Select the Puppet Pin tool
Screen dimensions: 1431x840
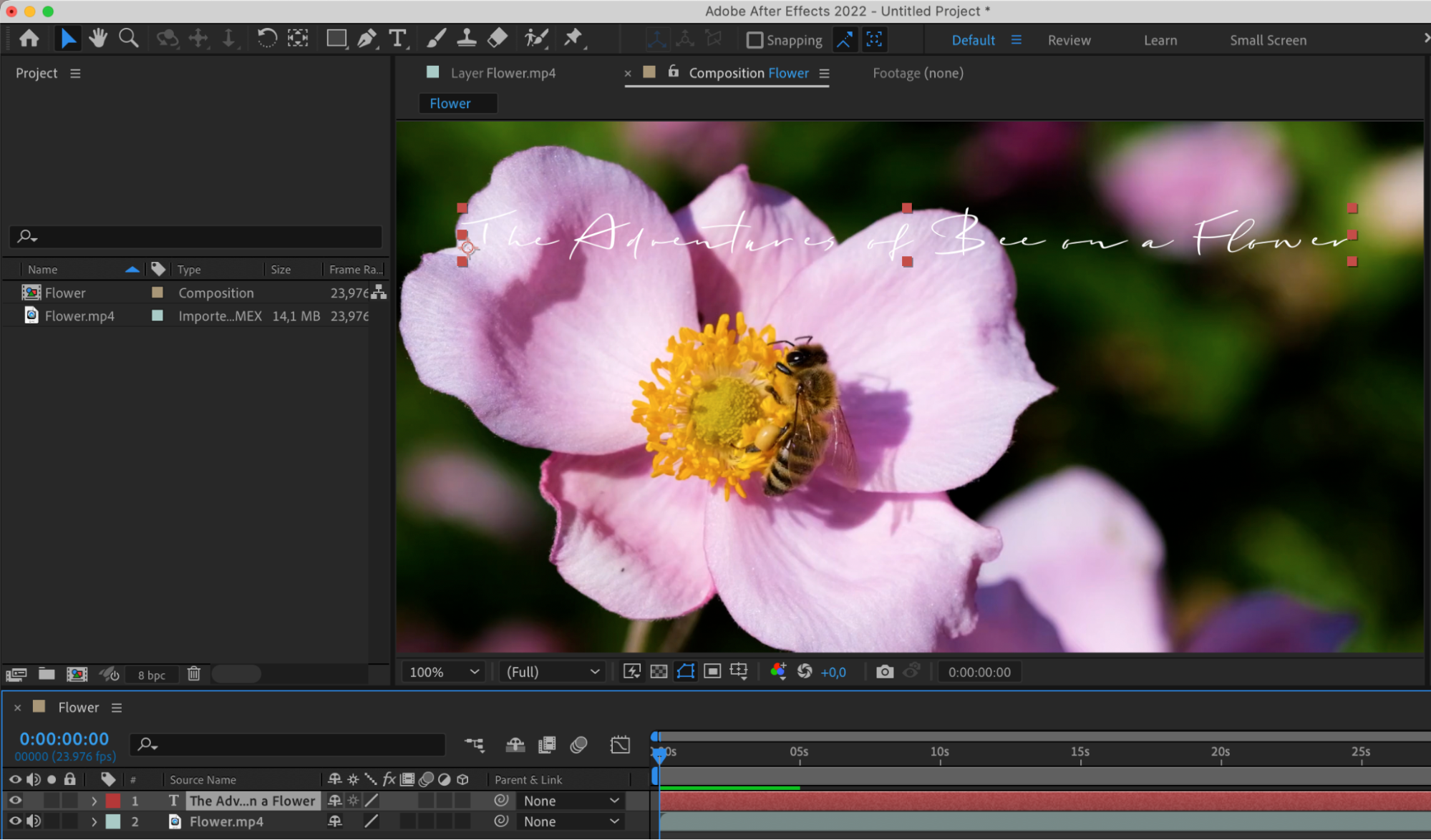click(x=573, y=39)
